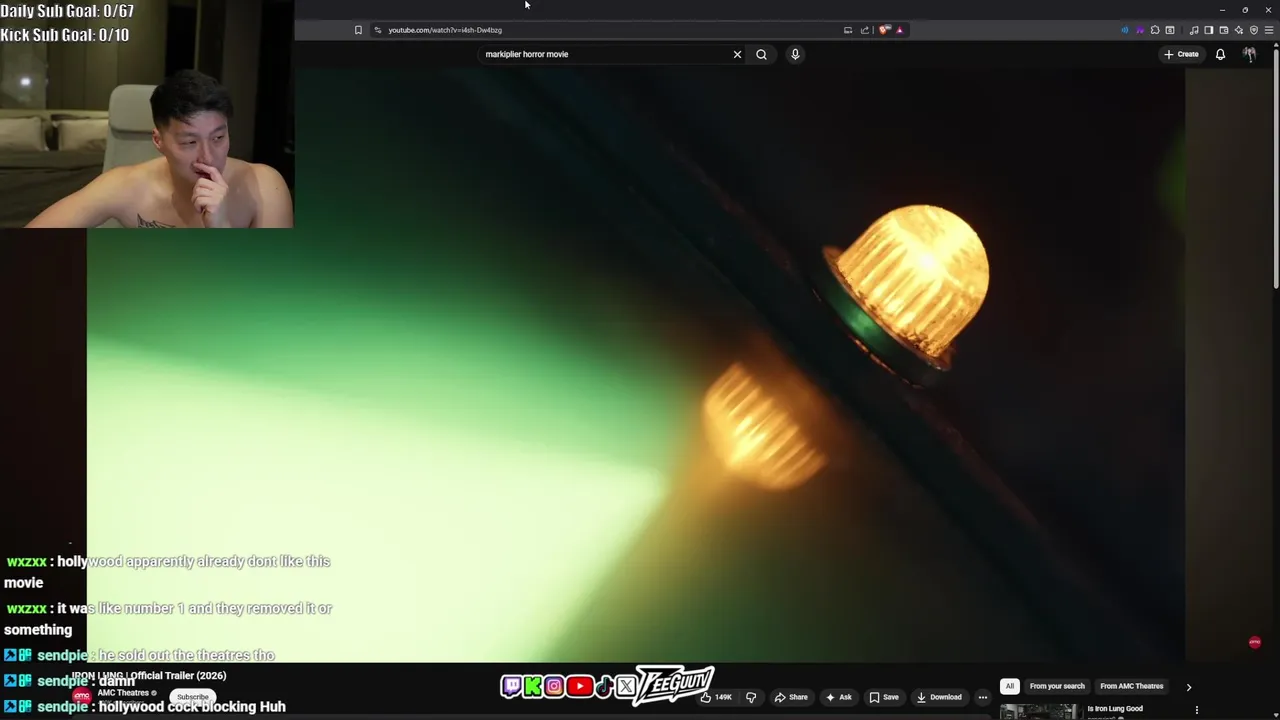This screenshot has height=720, width=1280.
Task: Open the Extensions puzzle-piece menu
Action: click(1155, 30)
